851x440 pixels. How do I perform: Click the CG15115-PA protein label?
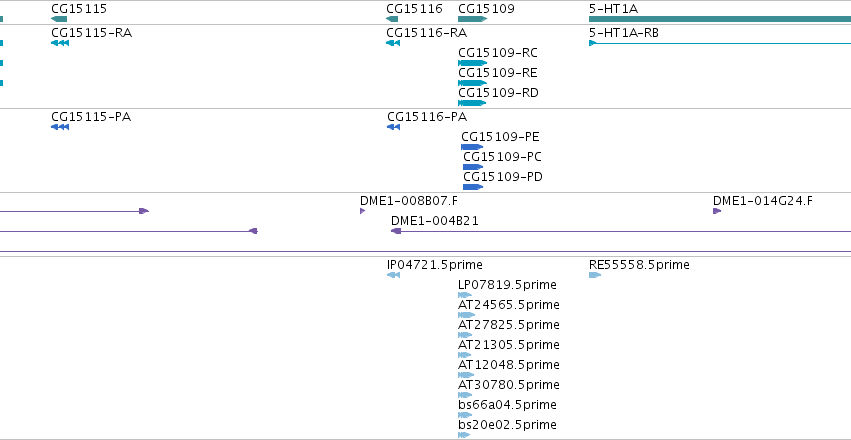91,117
